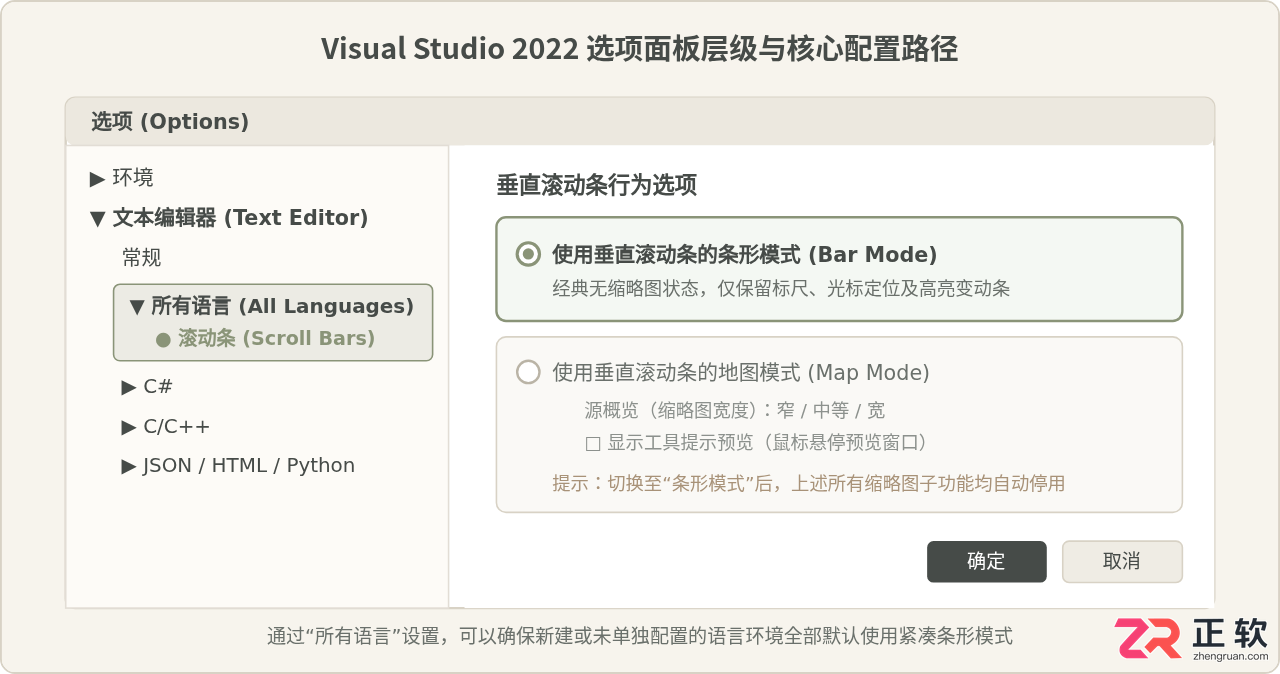The image size is (1280, 674).
Task: Expand the JSON / HTML / Python node arrow
Action: pyautogui.click(x=129, y=466)
